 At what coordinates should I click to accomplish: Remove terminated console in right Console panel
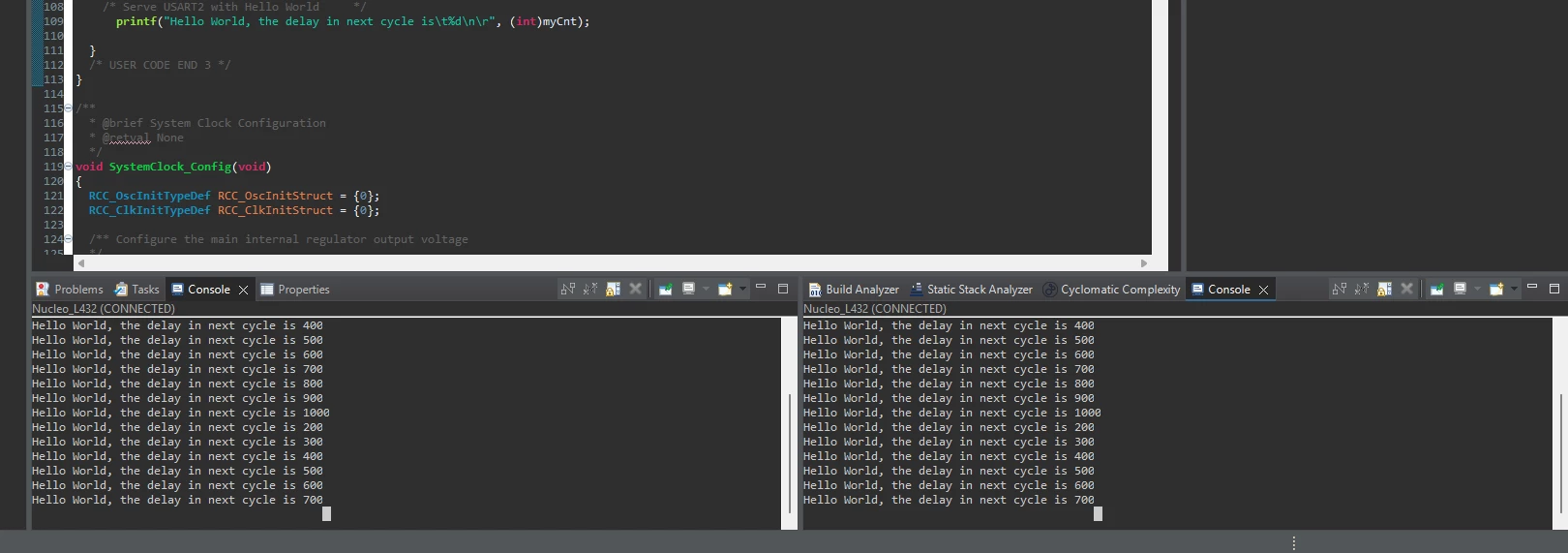[1406, 289]
